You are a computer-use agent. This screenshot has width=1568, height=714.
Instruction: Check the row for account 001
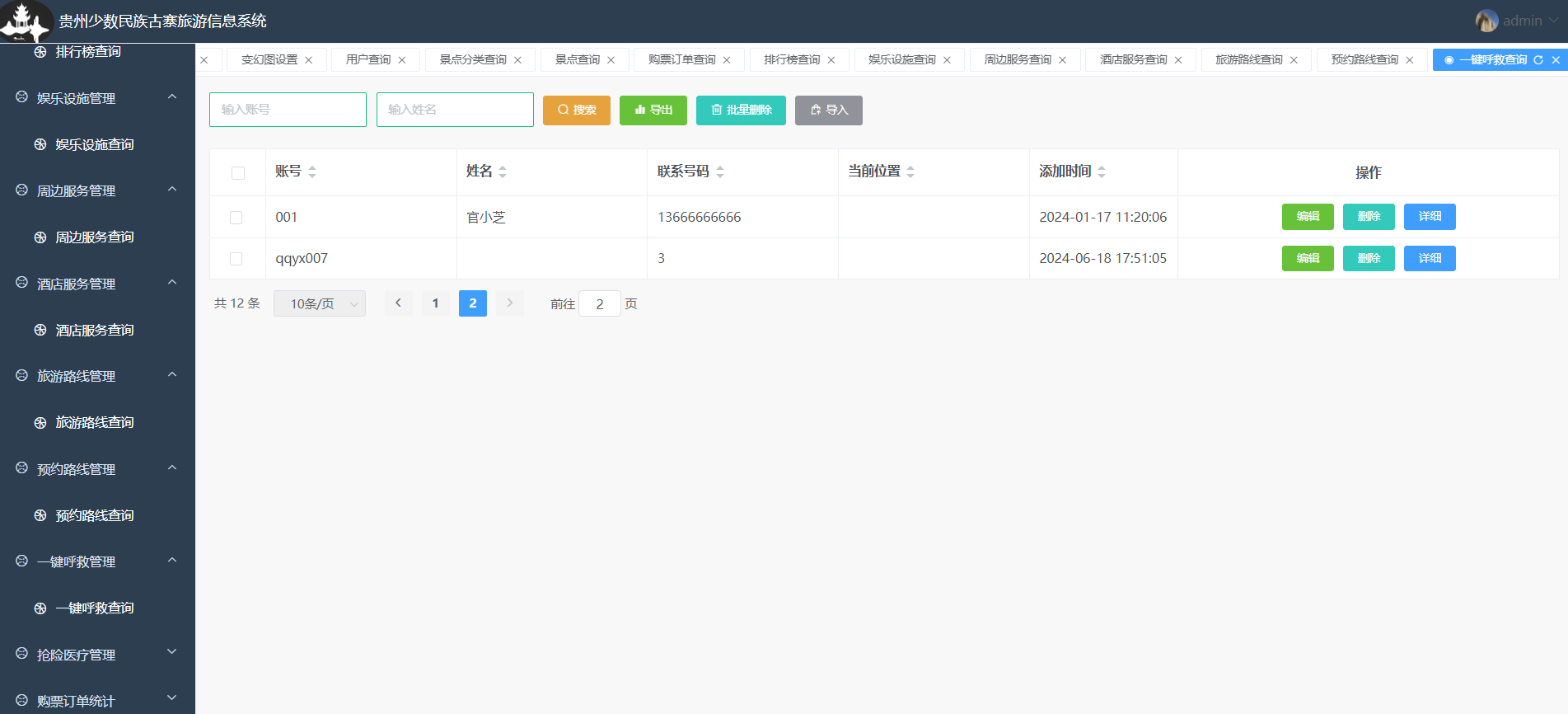pyautogui.click(x=236, y=218)
